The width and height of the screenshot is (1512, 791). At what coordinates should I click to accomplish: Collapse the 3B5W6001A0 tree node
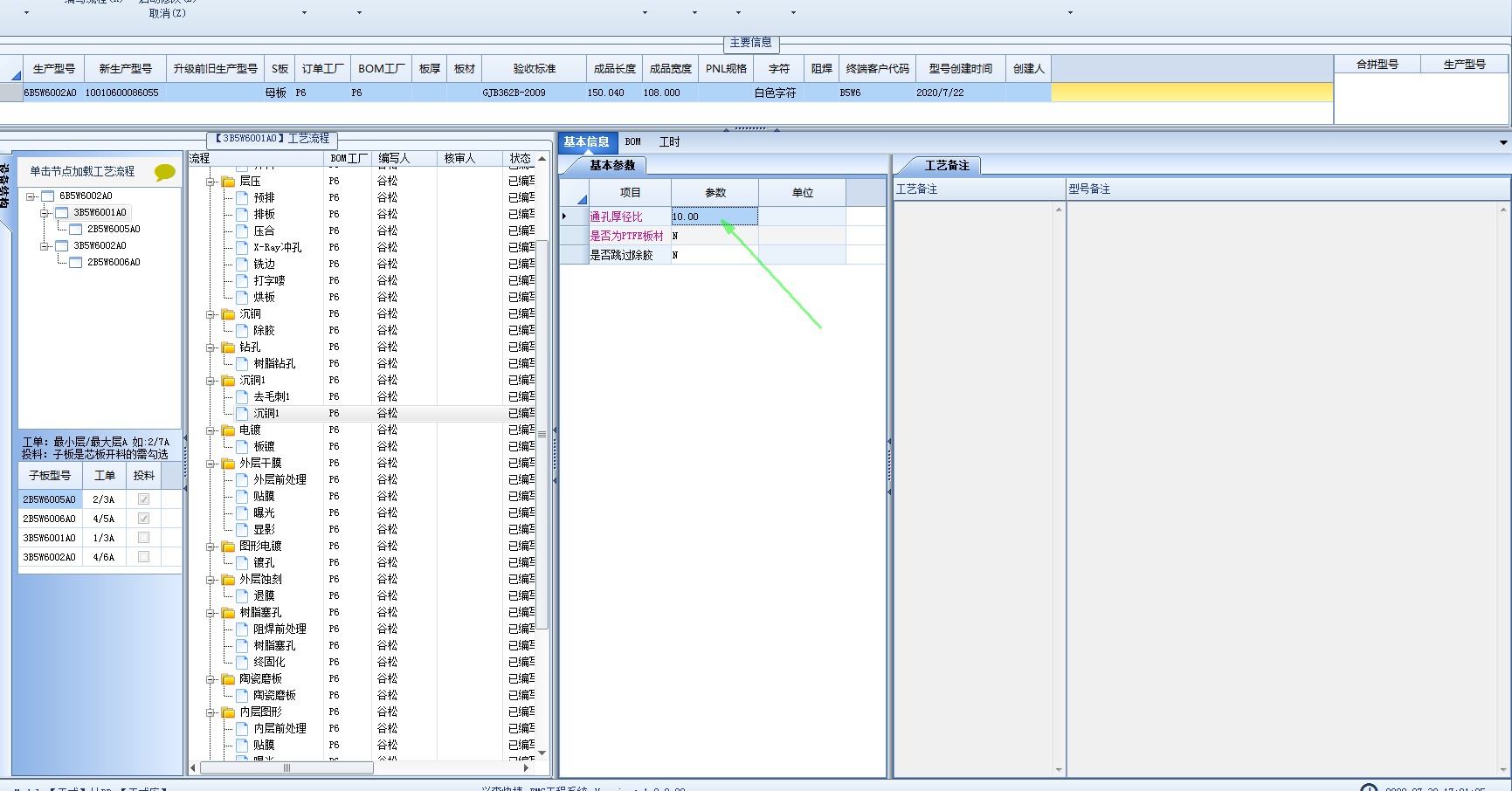point(45,213)
